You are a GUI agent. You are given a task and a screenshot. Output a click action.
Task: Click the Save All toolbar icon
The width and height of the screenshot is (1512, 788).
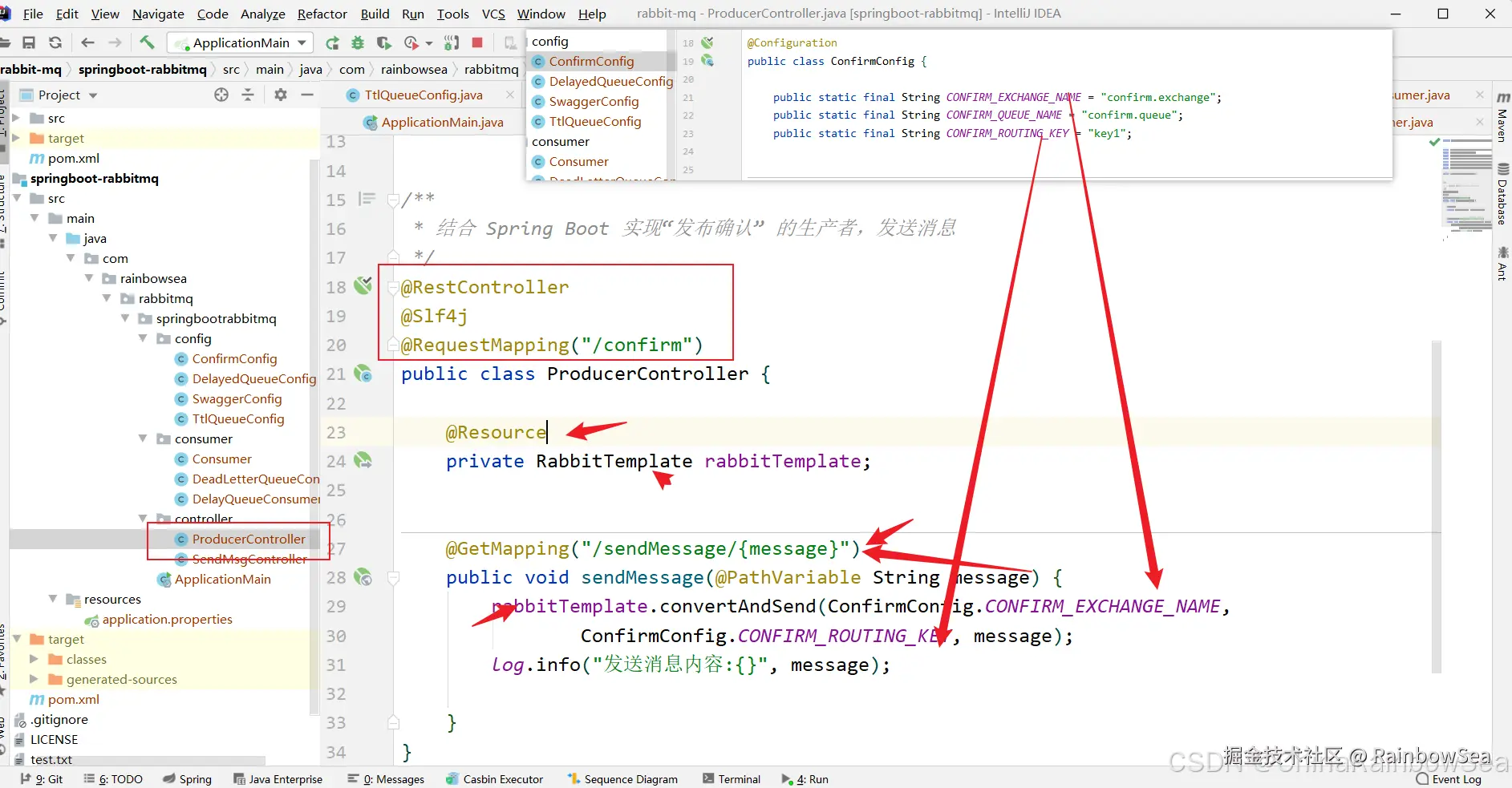[x=29, y=42]
